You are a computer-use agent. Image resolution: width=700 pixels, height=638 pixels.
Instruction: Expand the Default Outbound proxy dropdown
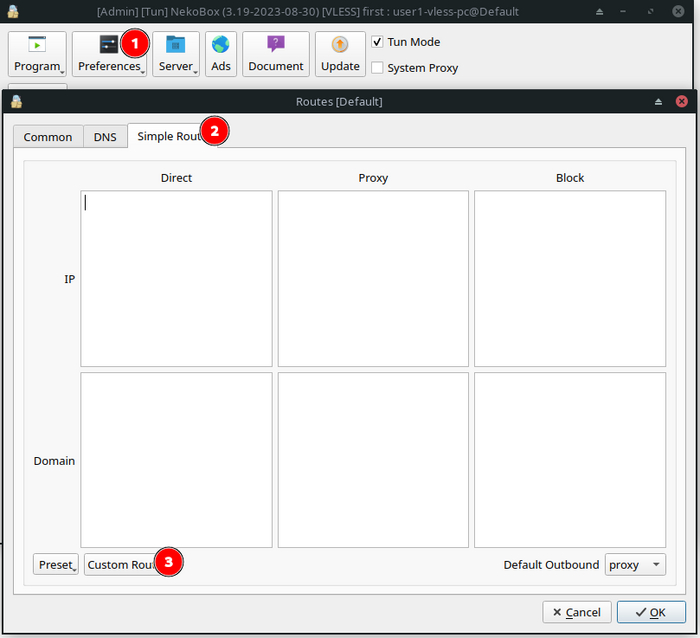635,565
